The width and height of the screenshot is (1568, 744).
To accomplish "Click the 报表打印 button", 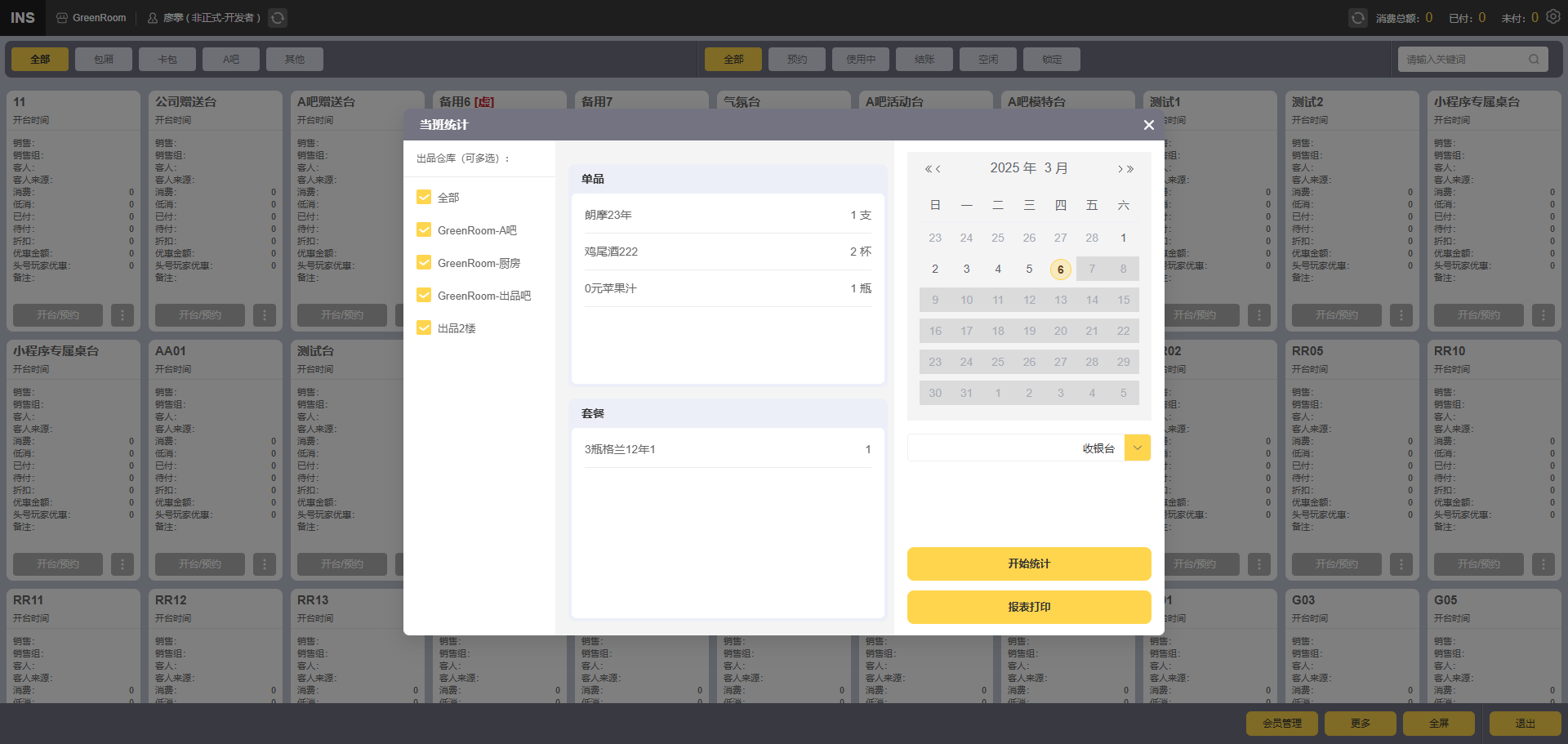I will tap(1029, 607).
